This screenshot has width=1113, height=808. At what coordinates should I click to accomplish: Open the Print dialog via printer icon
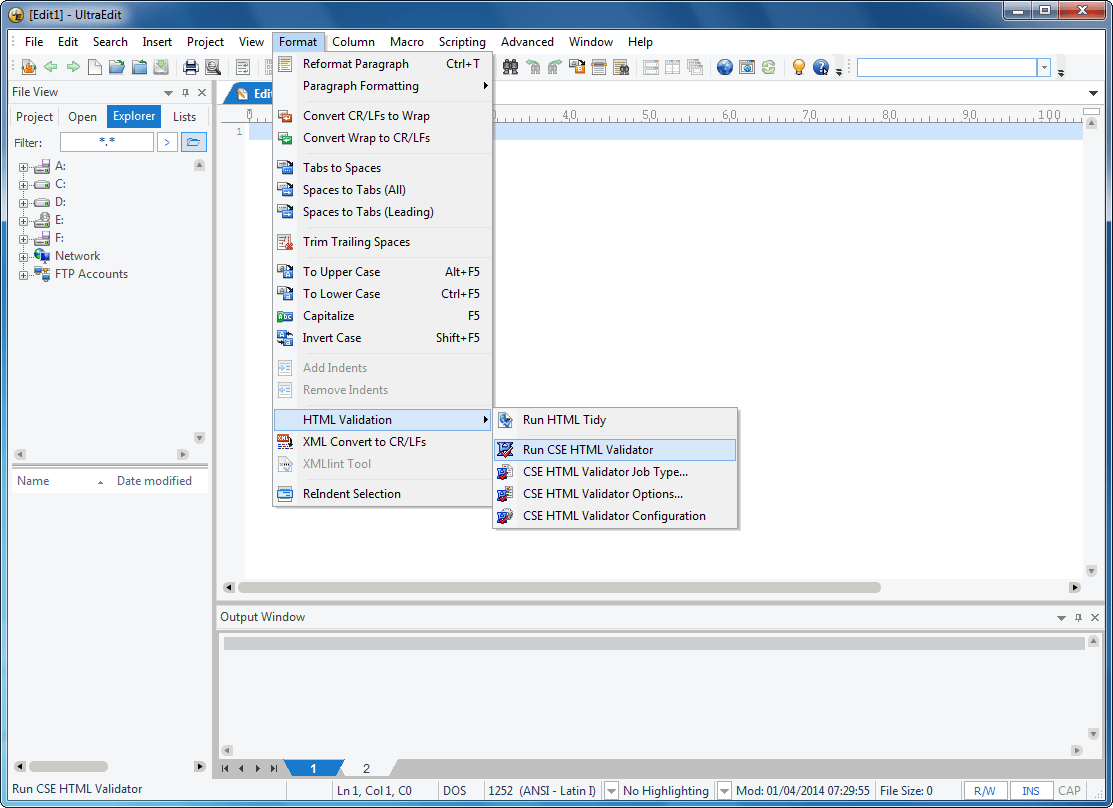click(190, 66)
